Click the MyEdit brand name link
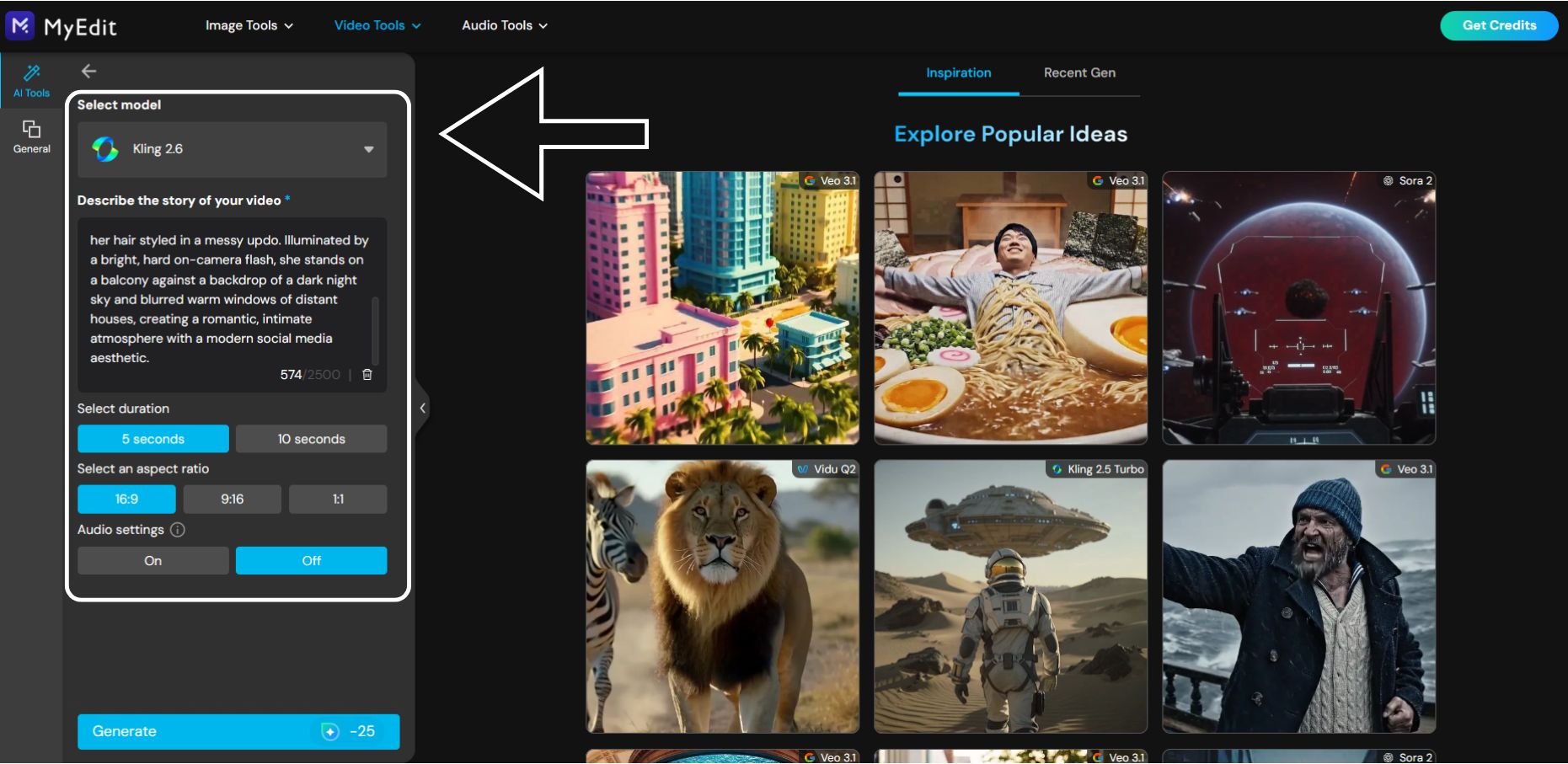 (80, 27)
